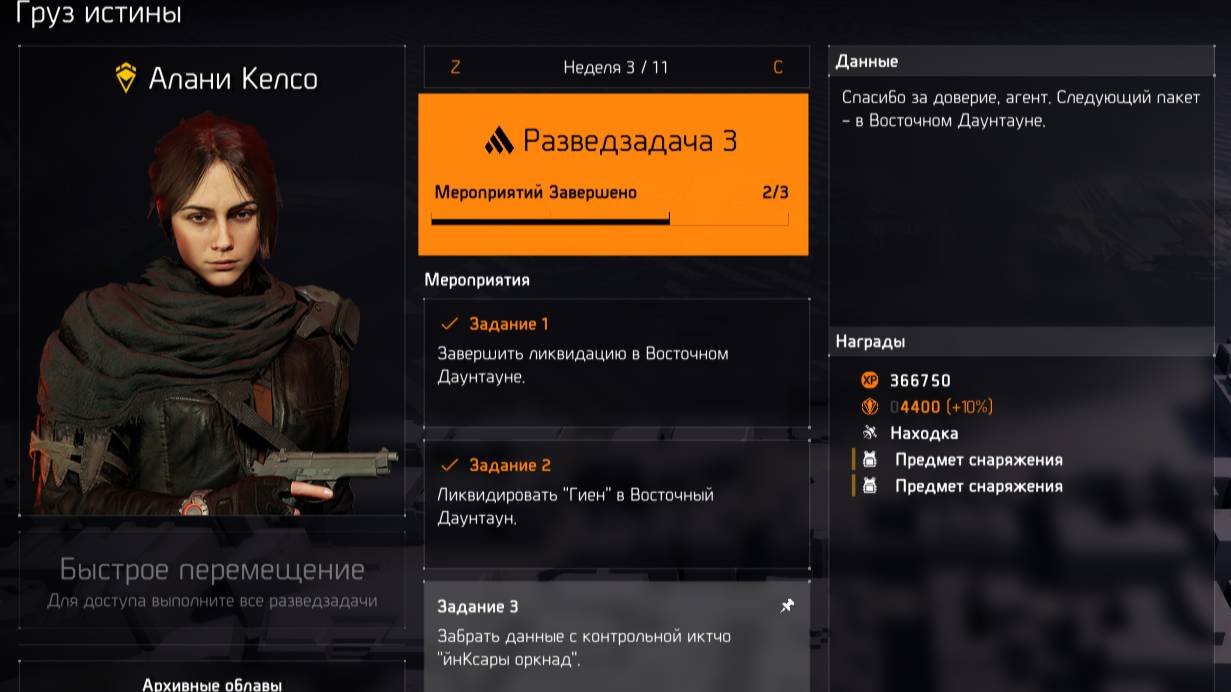Open the Разведзадача 3 orange banner
The height and width of the screenshot is (692, 1231).
point(613,174)
